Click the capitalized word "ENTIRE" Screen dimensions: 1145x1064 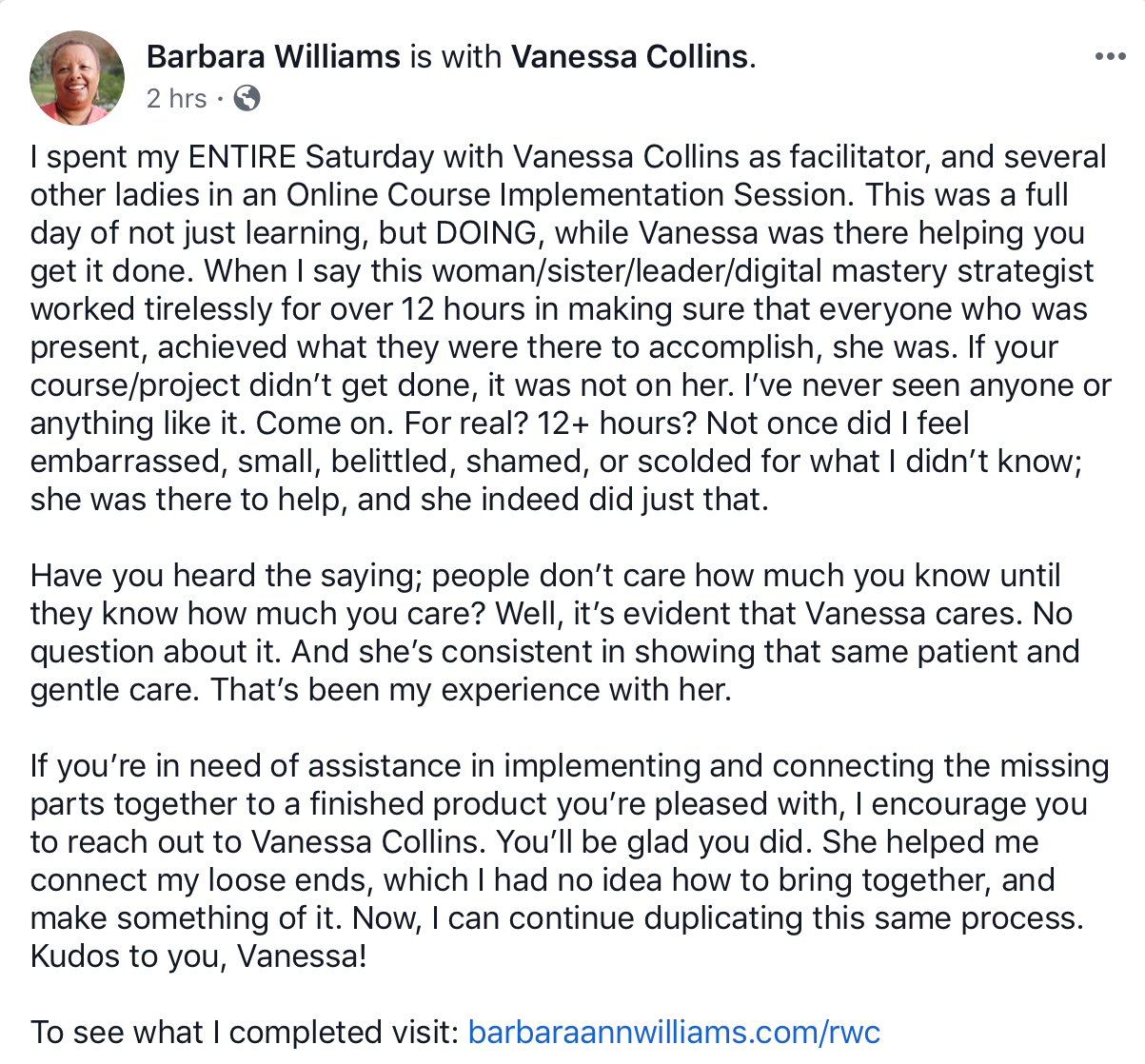click(243, 157)
